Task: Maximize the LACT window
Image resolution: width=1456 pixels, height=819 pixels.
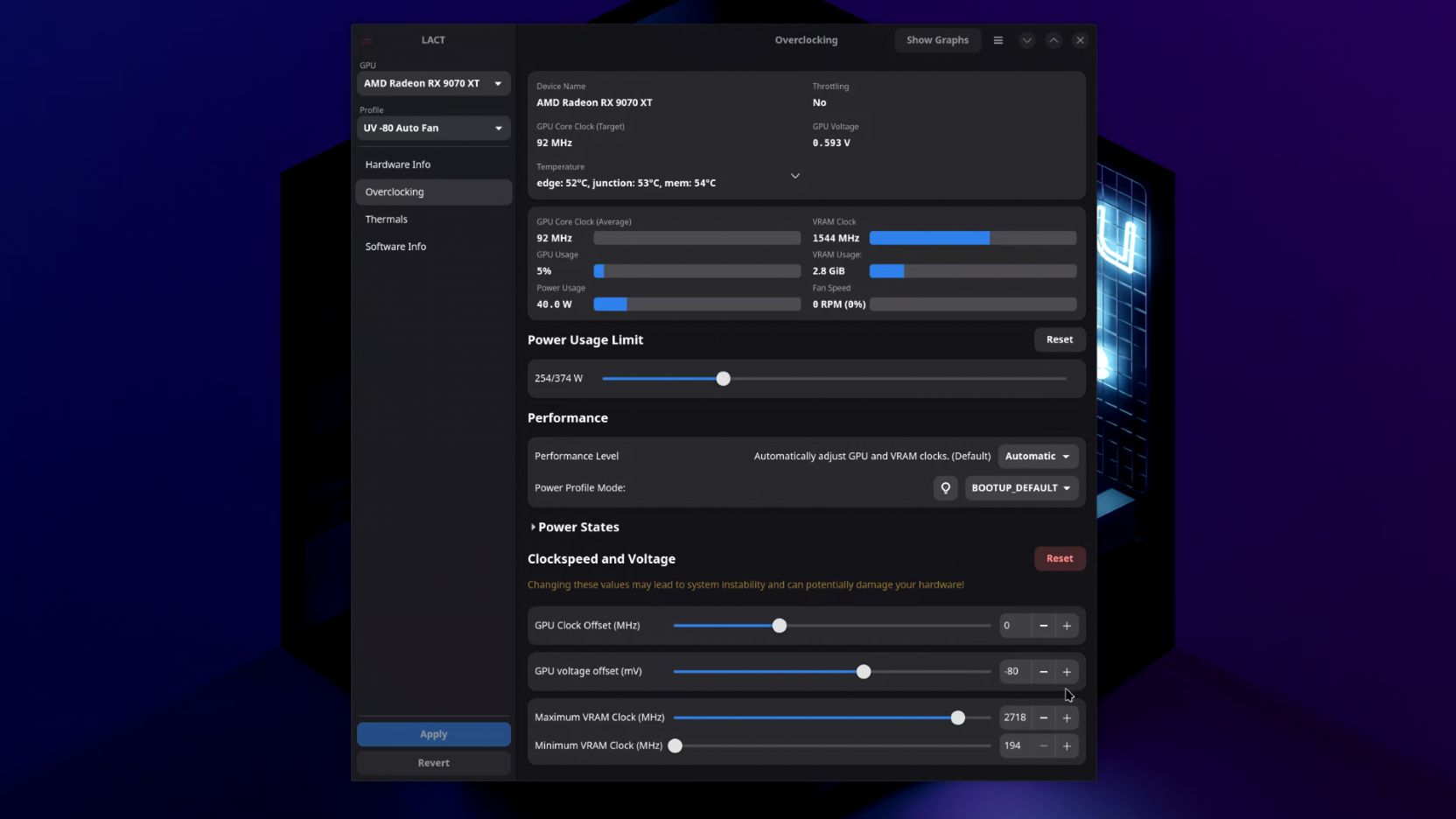Action: (x=1053, y=40)
